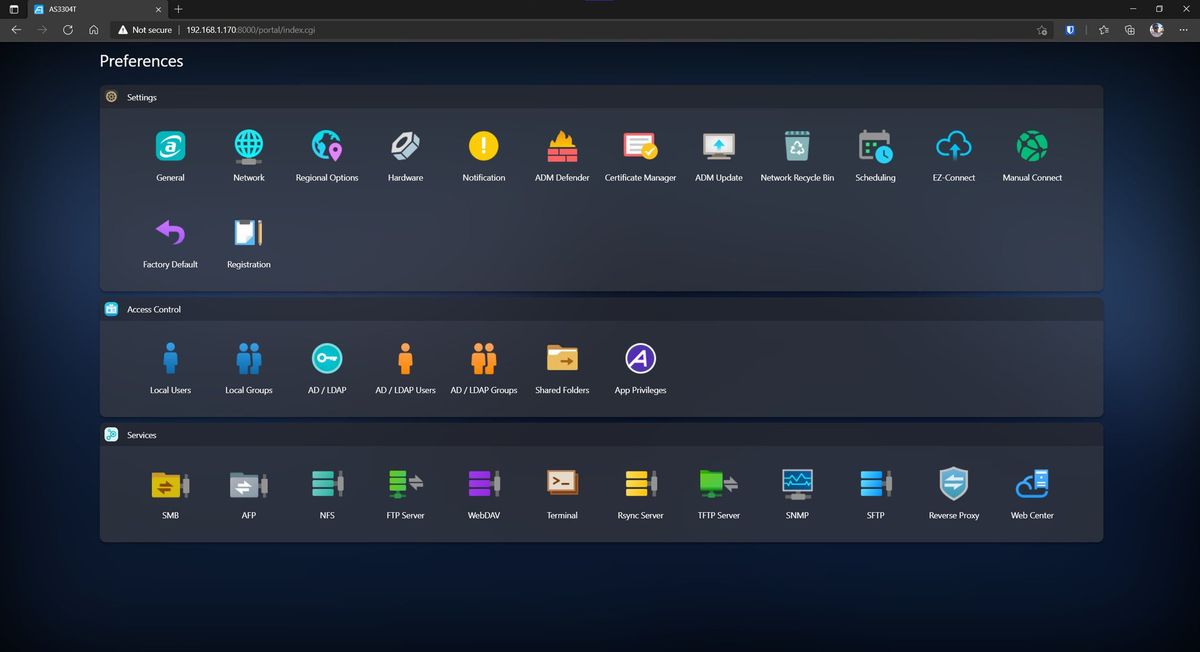The image size is (1200, 652).
Task: Click the Not secure site warning
Action: pyautogui.click(x=145, y=30)
